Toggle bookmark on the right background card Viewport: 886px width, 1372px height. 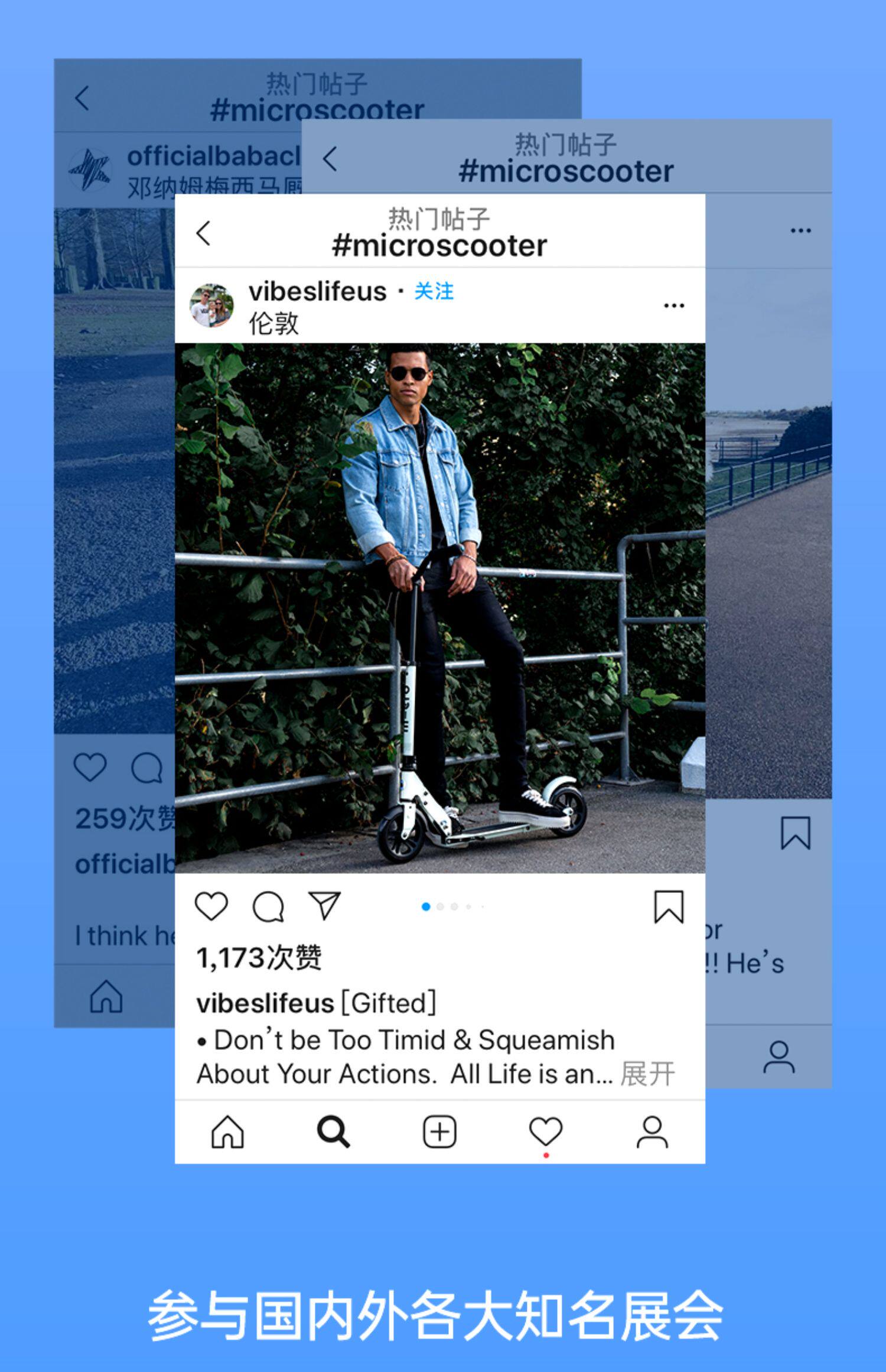click(795, 833)
